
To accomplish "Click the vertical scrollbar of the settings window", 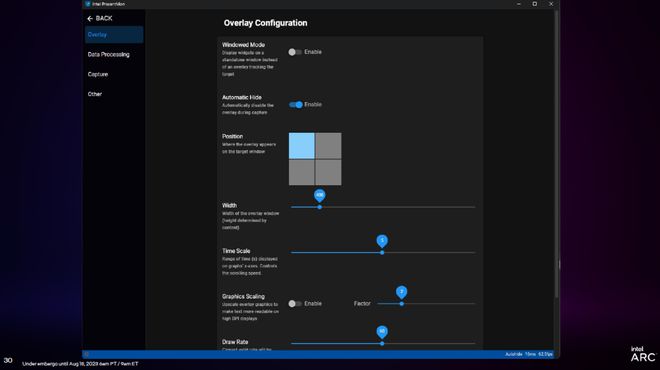I will (556, 156).
